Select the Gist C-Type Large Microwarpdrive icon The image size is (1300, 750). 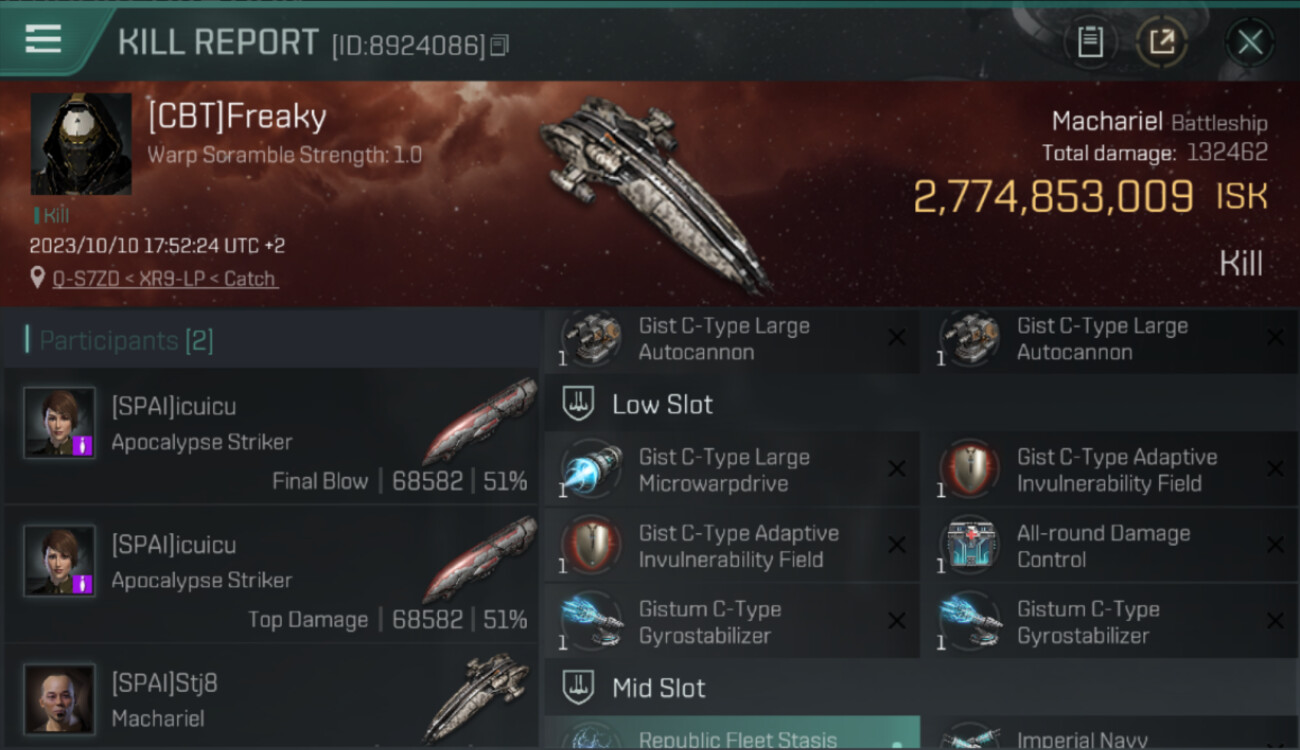point(591,469)
